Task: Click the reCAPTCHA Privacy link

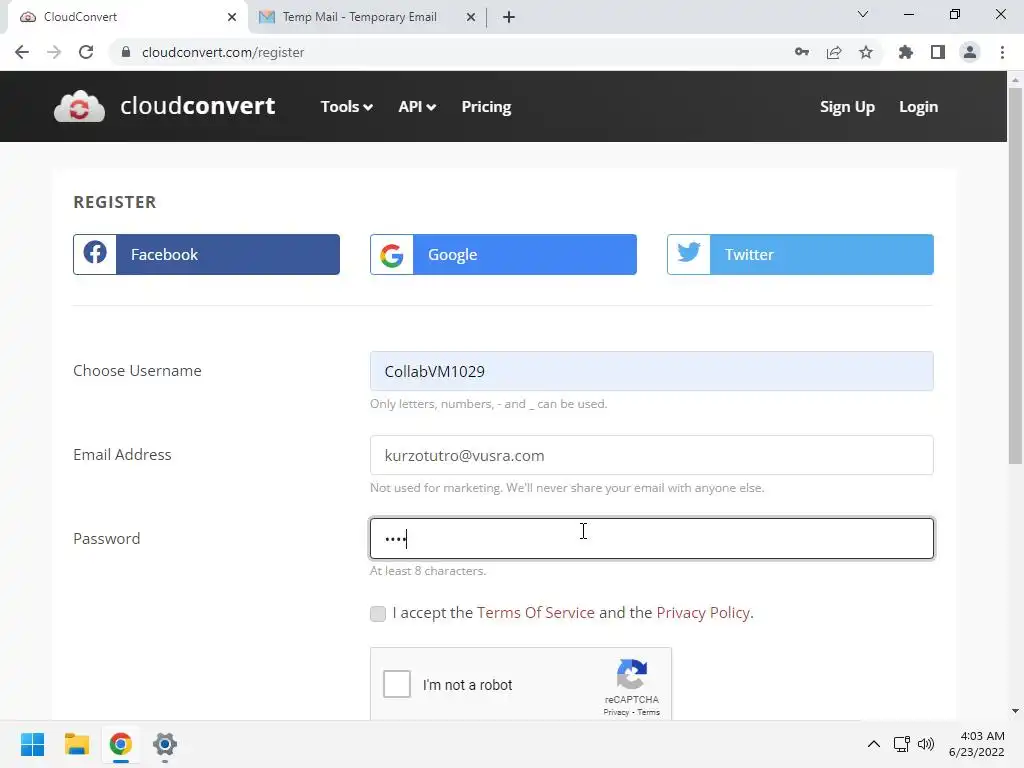Action: click(616, 712)
